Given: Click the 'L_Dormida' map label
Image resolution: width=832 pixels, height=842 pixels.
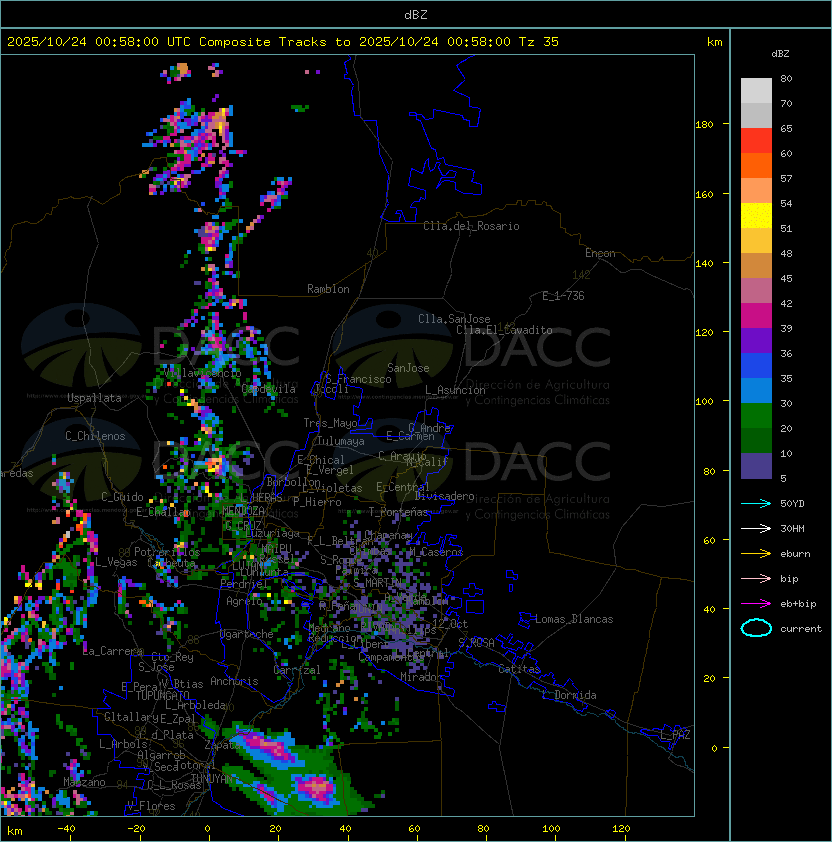Looking at the screenshot, I should pos(569,695).
